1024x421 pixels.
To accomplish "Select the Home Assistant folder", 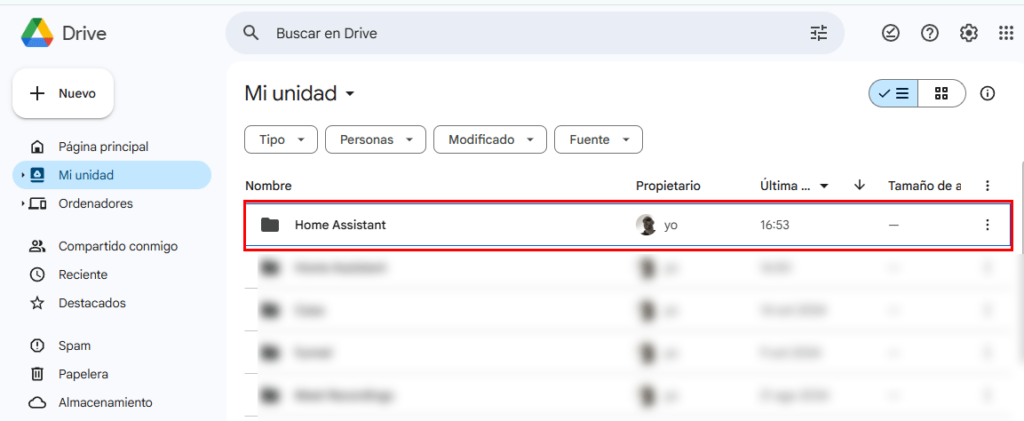I will click(x=340, y=225).
